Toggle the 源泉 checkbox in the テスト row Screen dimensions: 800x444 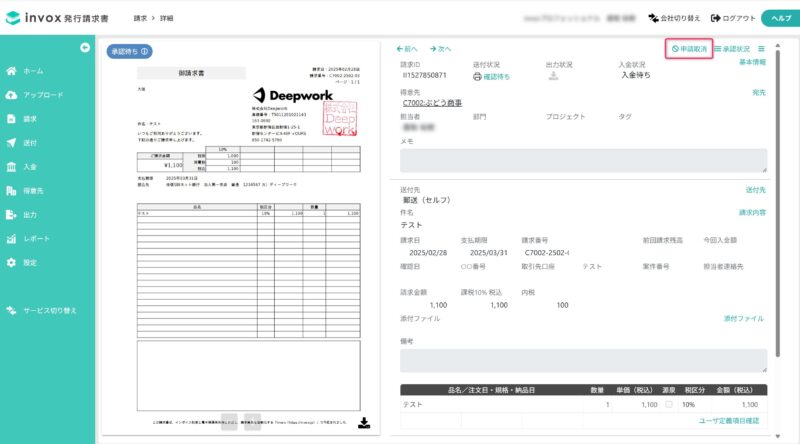(x=668, y=404)
